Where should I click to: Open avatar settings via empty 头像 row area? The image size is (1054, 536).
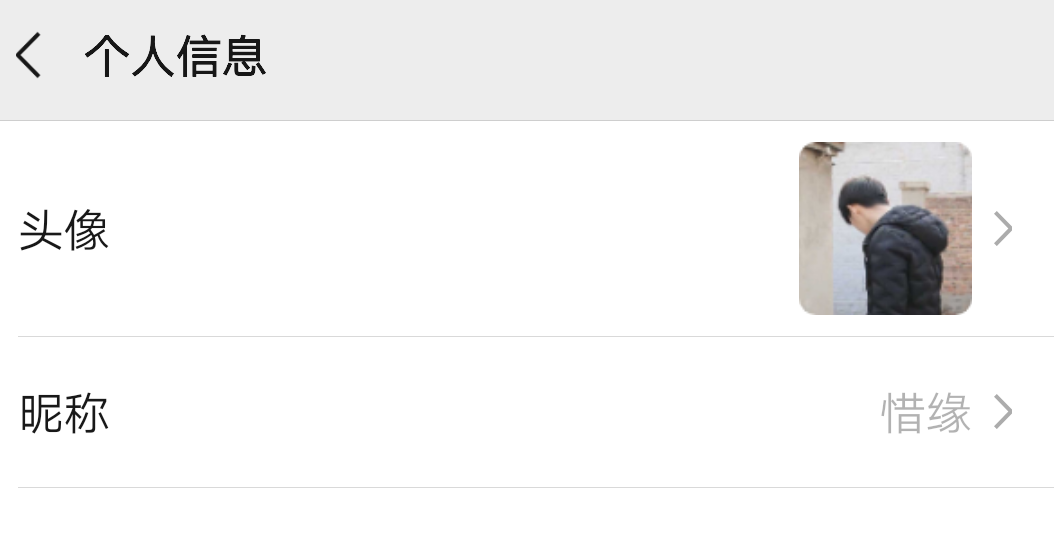[x=450, y=229]
